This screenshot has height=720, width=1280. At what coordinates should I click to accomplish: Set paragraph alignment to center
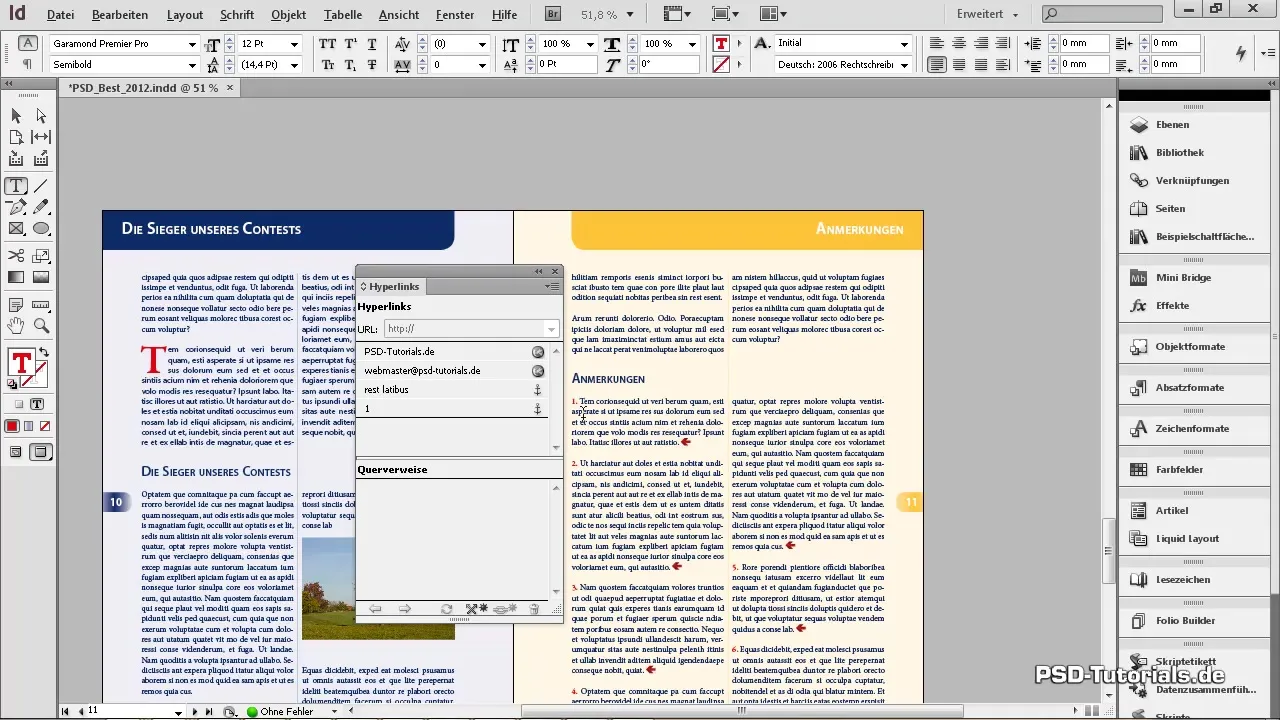click(x=959, y=43)
